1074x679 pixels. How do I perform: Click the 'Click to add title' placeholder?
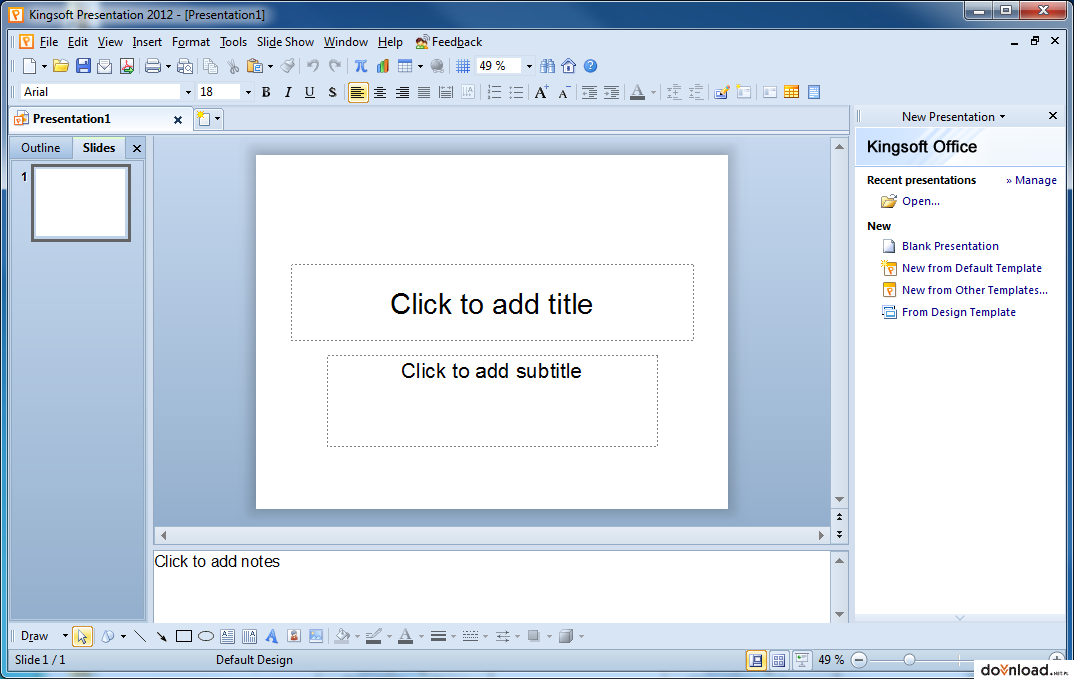(x=492, y=303)
